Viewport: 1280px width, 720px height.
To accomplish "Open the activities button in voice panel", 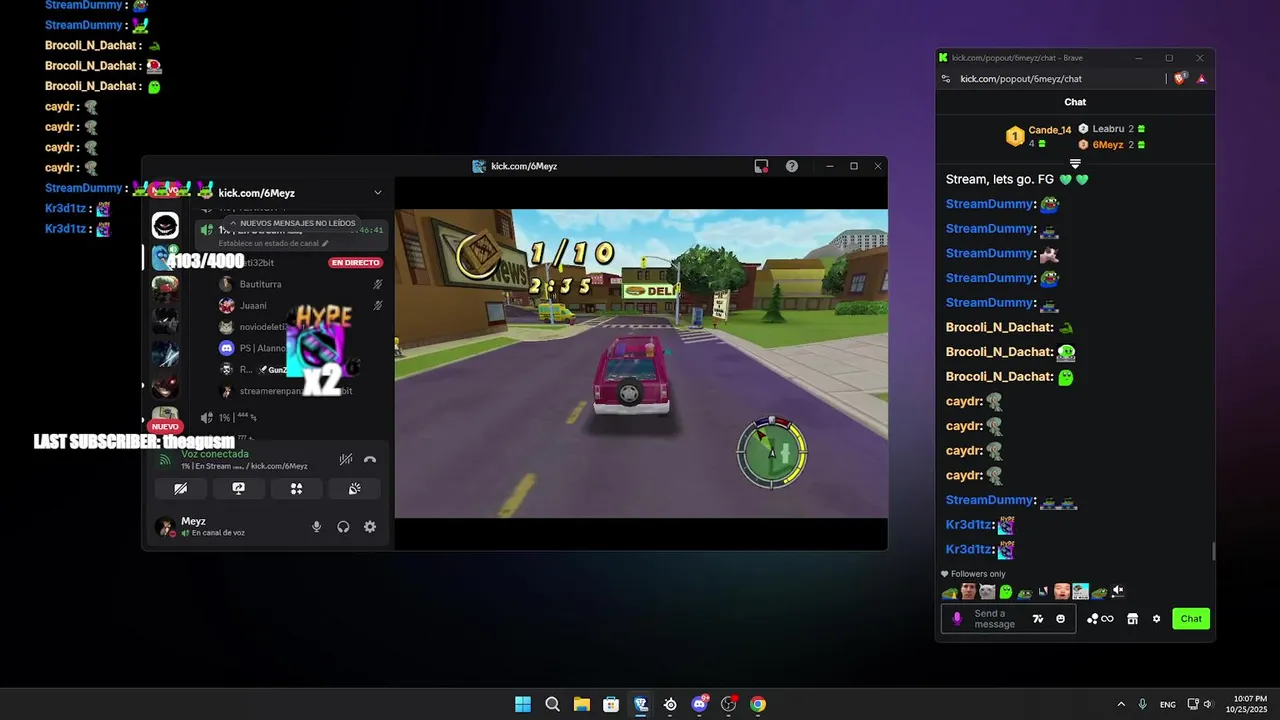I will [x=296, y=489].
